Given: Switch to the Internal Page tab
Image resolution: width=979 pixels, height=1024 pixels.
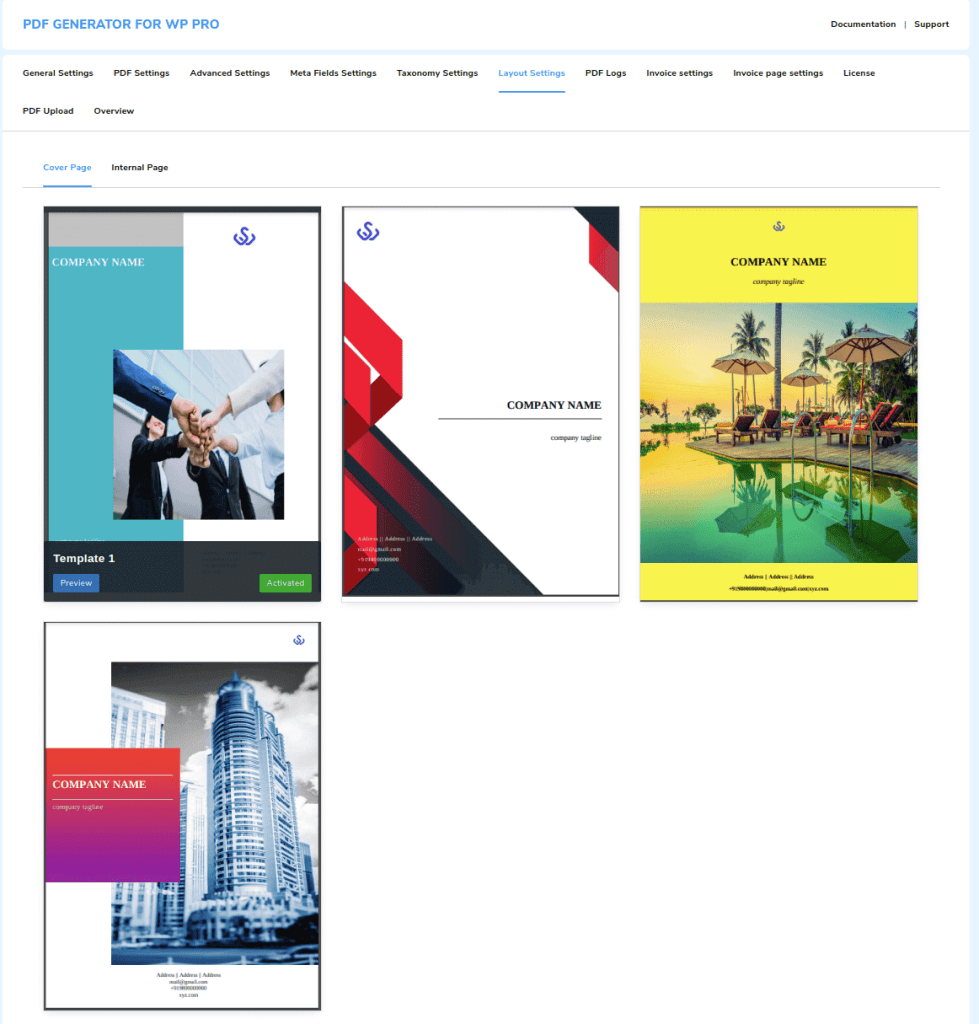Looking at the screenshot, I should click(139, 167).
